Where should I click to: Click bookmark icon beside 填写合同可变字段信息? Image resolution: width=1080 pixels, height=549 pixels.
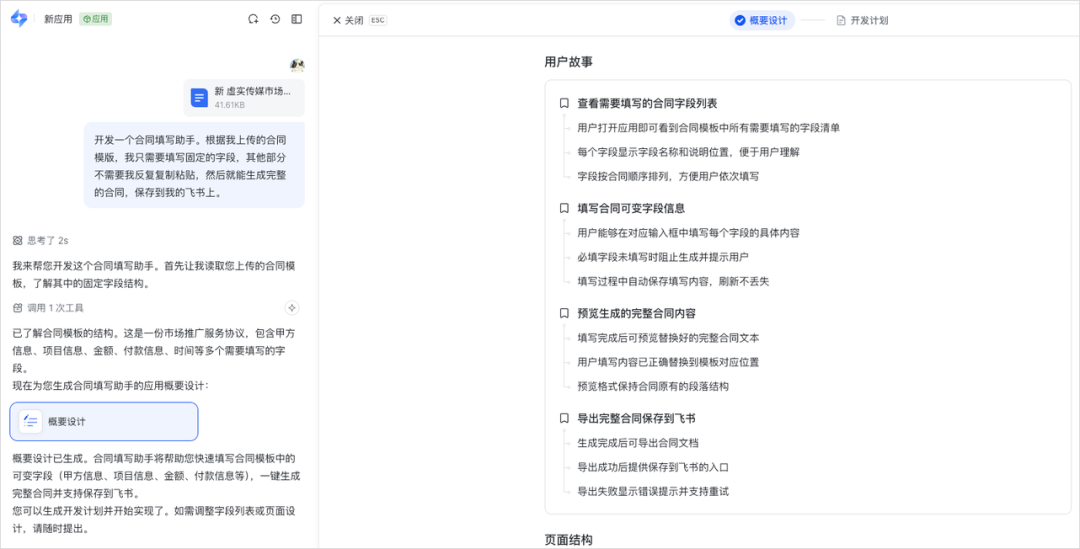tap(564, 209)
